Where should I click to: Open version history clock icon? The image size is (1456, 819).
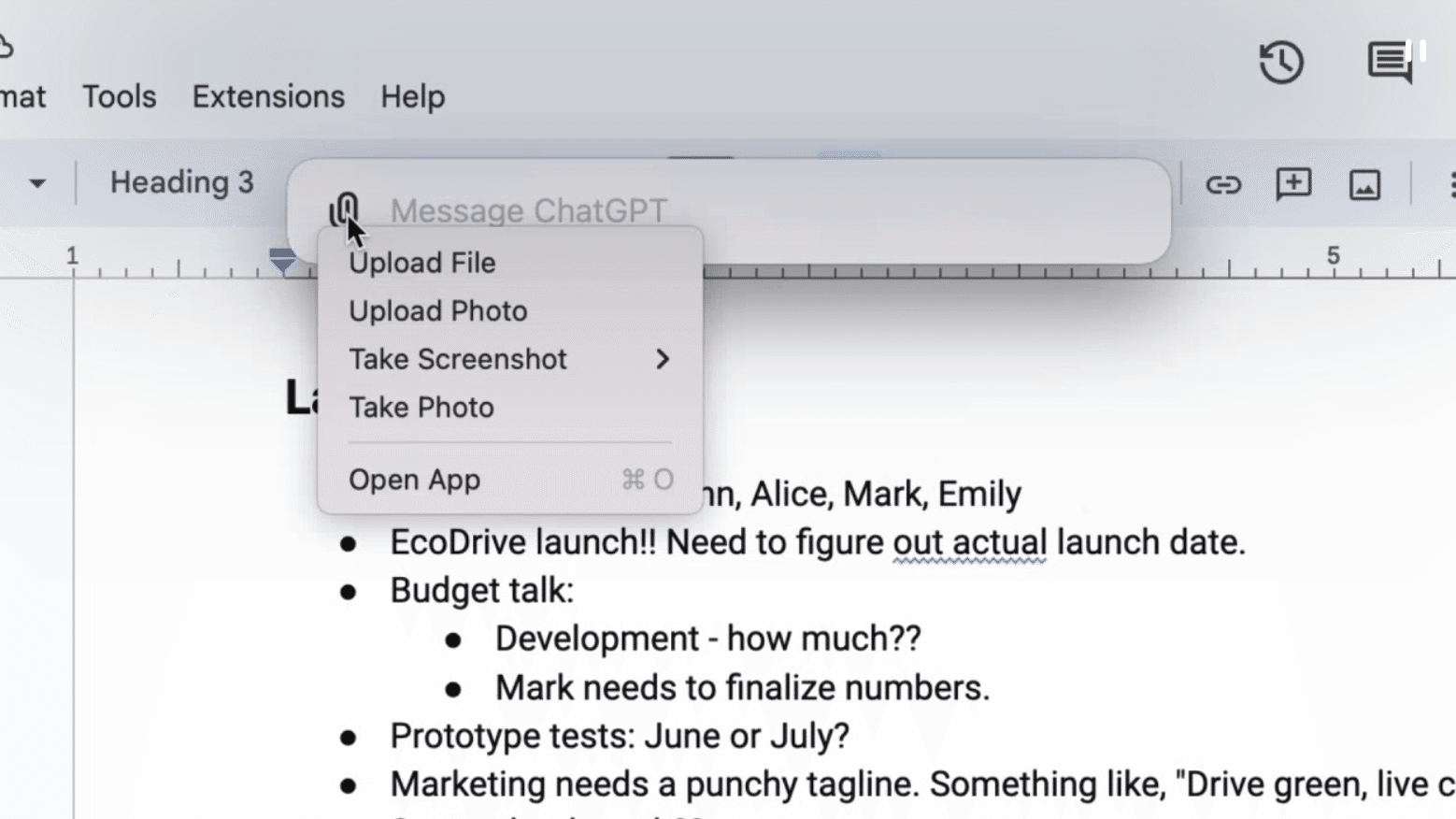point(1280,63)
